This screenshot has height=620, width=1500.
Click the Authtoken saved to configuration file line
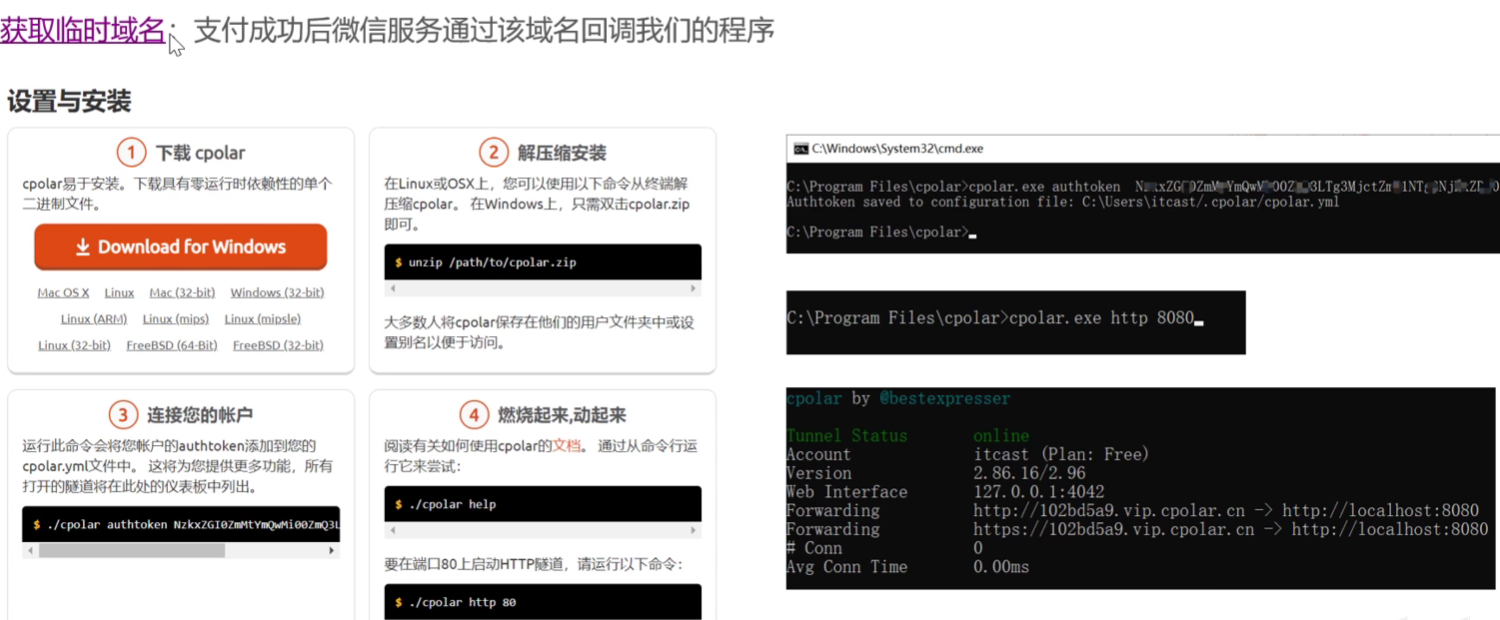pyautogui.click(x=1063, y=202)
